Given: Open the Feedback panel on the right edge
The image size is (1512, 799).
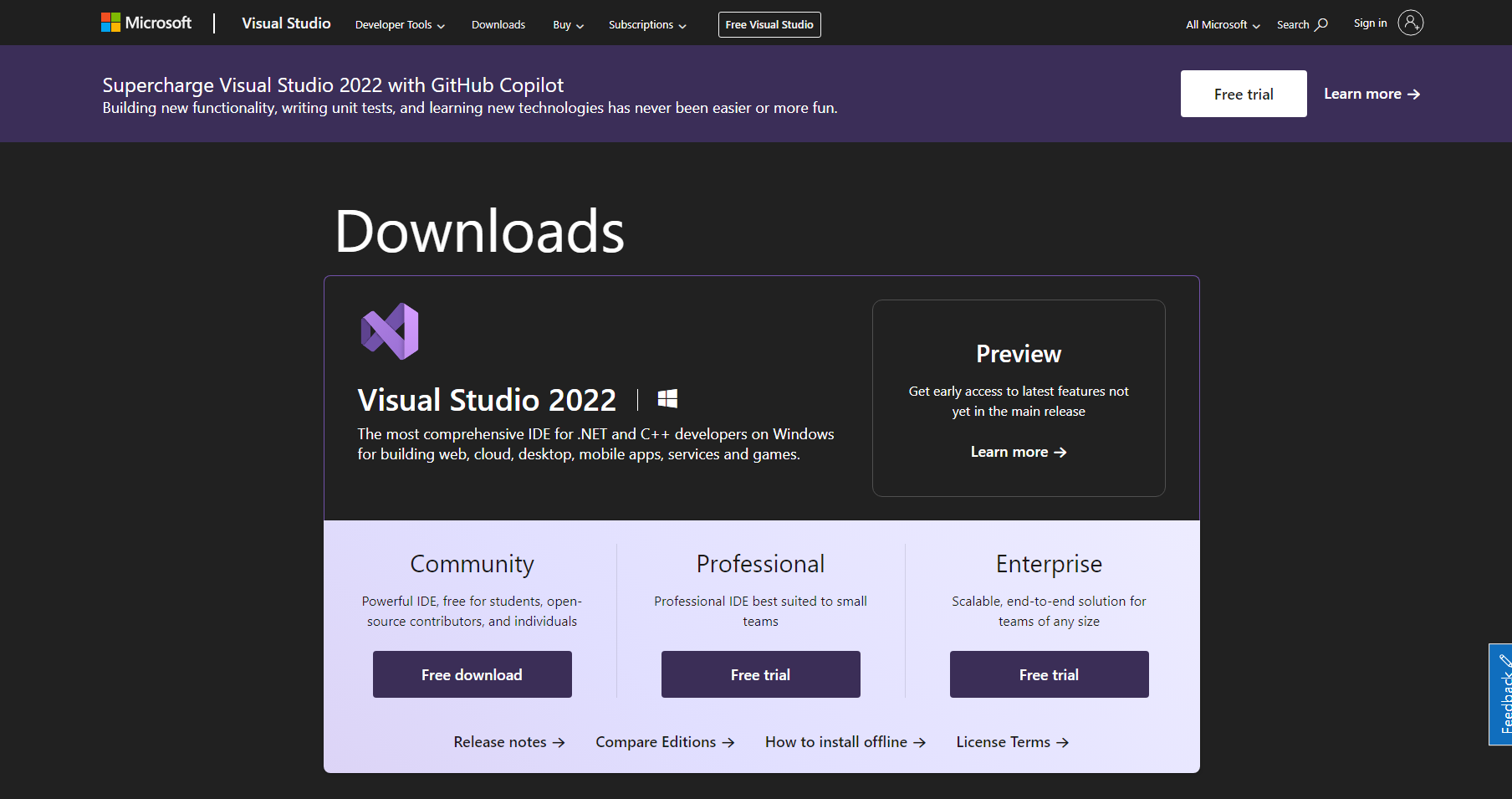Looking at the screenshot, I should pyautogui.click(x=1501, y=694).
